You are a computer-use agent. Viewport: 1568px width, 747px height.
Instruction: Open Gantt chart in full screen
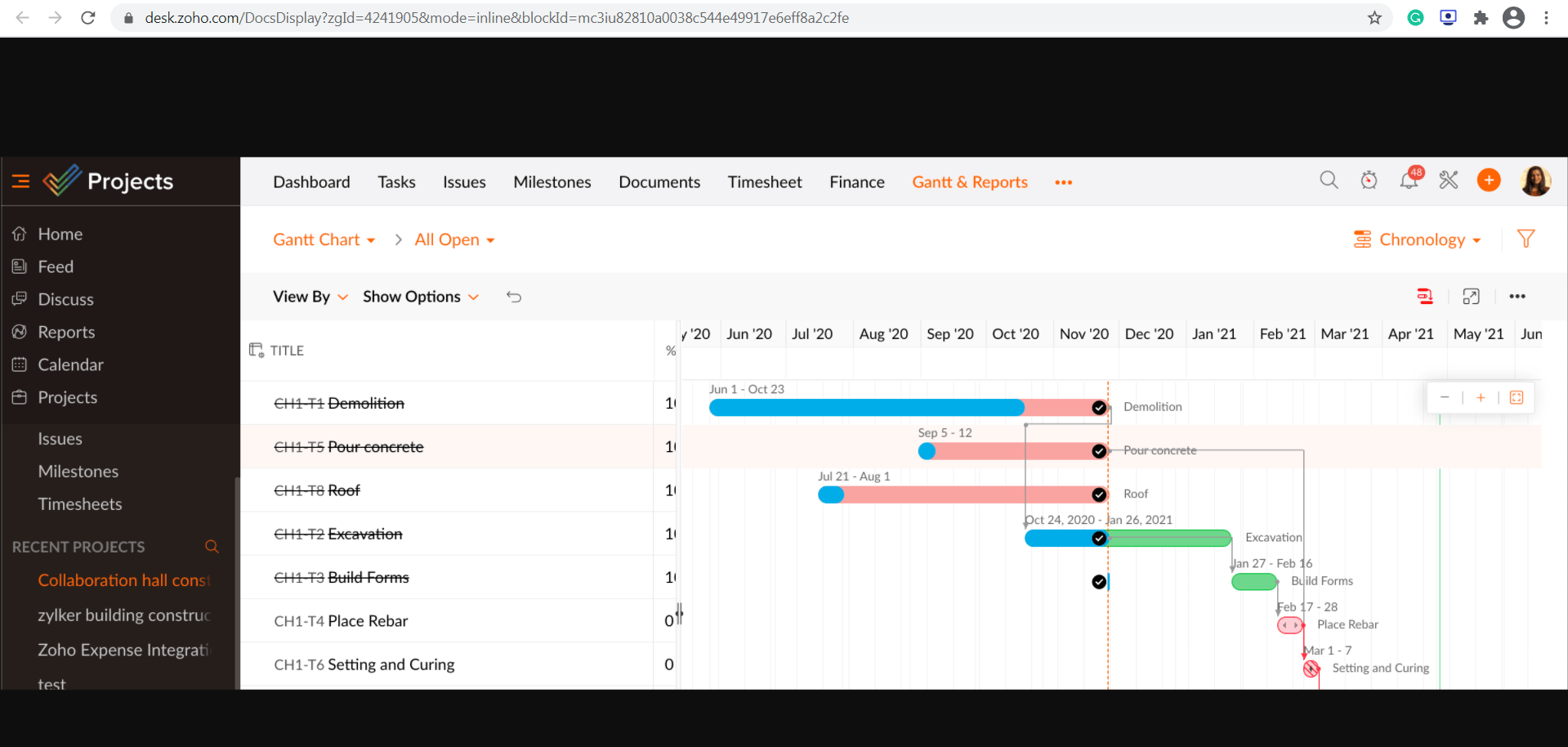1471,297
